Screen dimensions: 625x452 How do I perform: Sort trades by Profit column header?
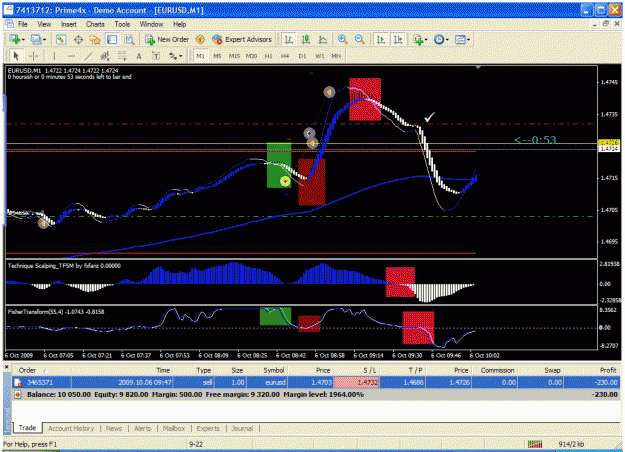592,370
